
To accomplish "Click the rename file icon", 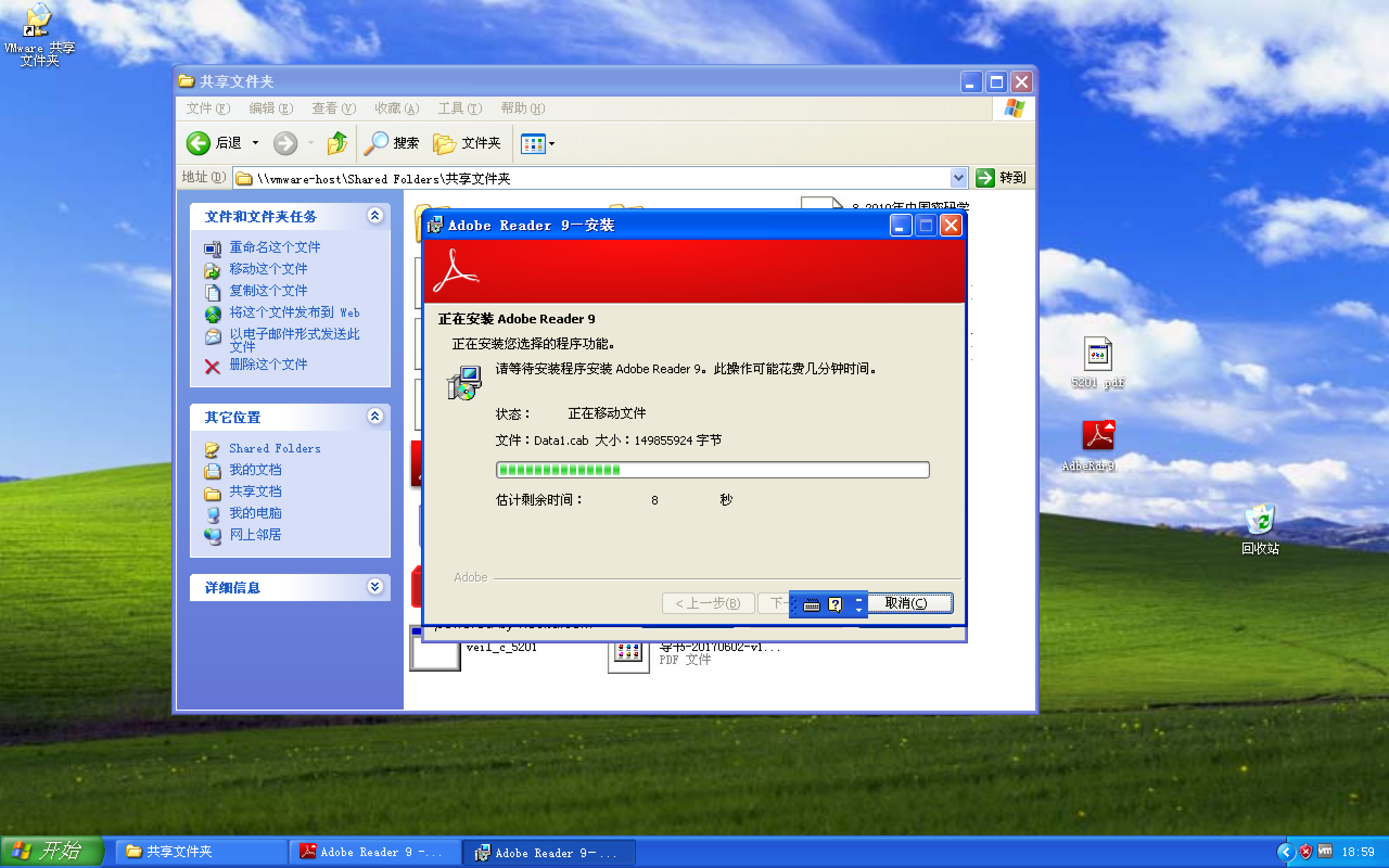I will tap(212, 248).
